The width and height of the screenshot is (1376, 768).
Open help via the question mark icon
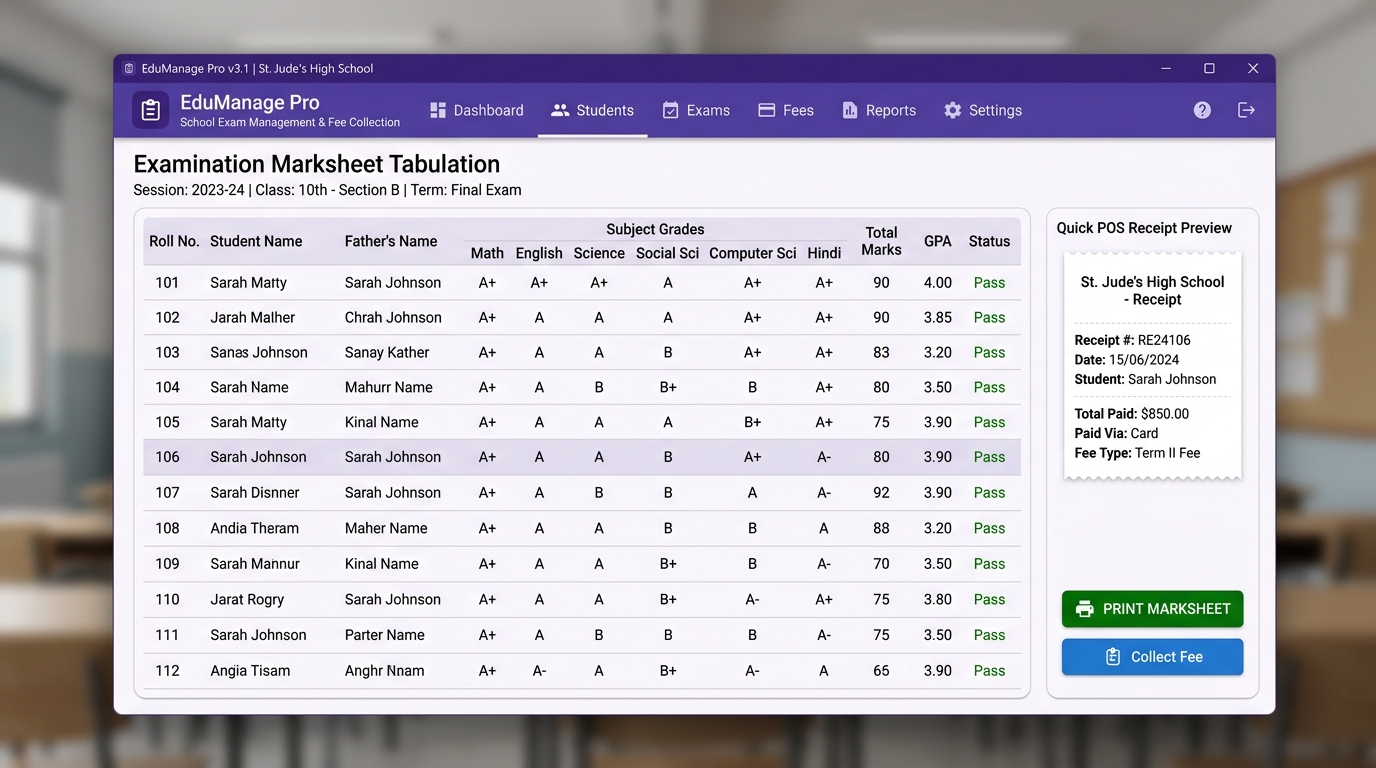coord(1202,110)
